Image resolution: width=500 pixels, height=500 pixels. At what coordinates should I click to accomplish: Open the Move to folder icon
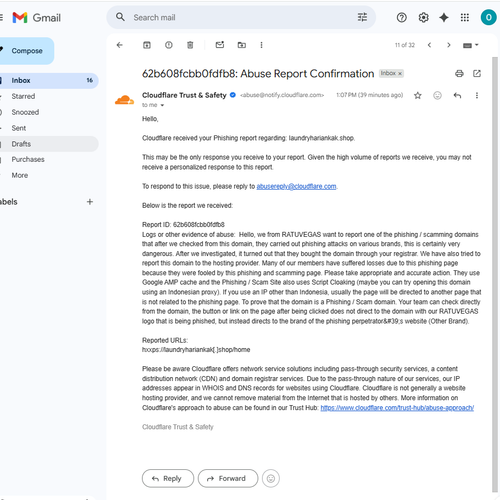(x=242, y=45)
